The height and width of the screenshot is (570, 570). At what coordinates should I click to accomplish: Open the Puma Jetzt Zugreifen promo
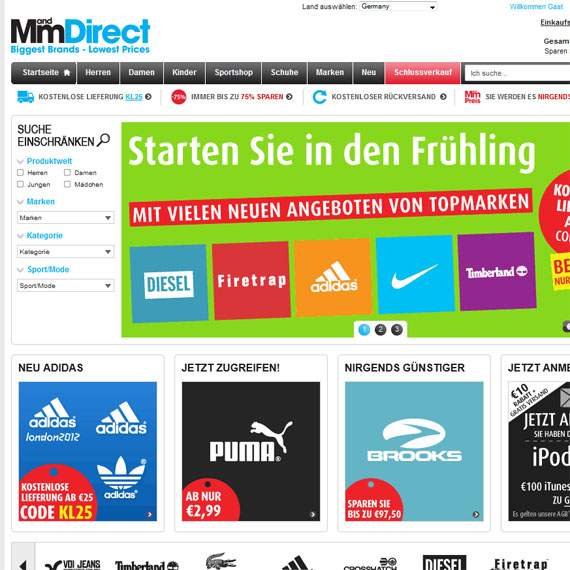(x=251, y=451)
